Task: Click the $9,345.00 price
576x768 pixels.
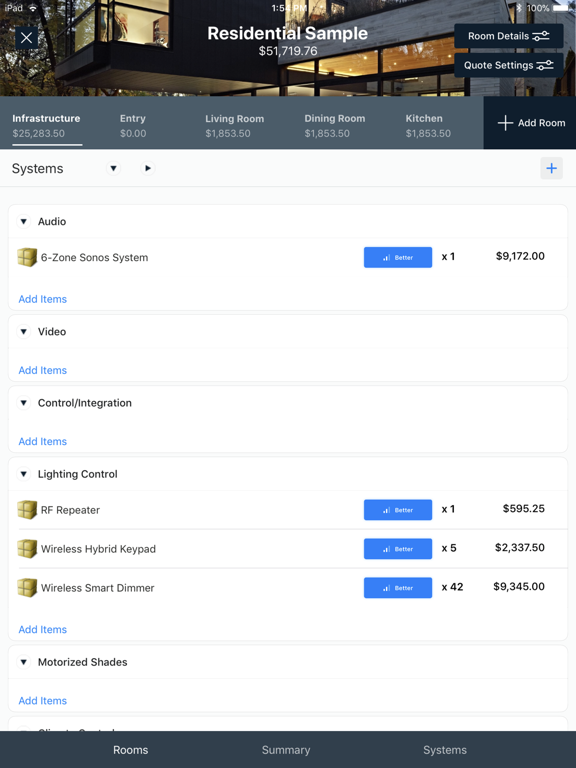Action: coord(519,586)
